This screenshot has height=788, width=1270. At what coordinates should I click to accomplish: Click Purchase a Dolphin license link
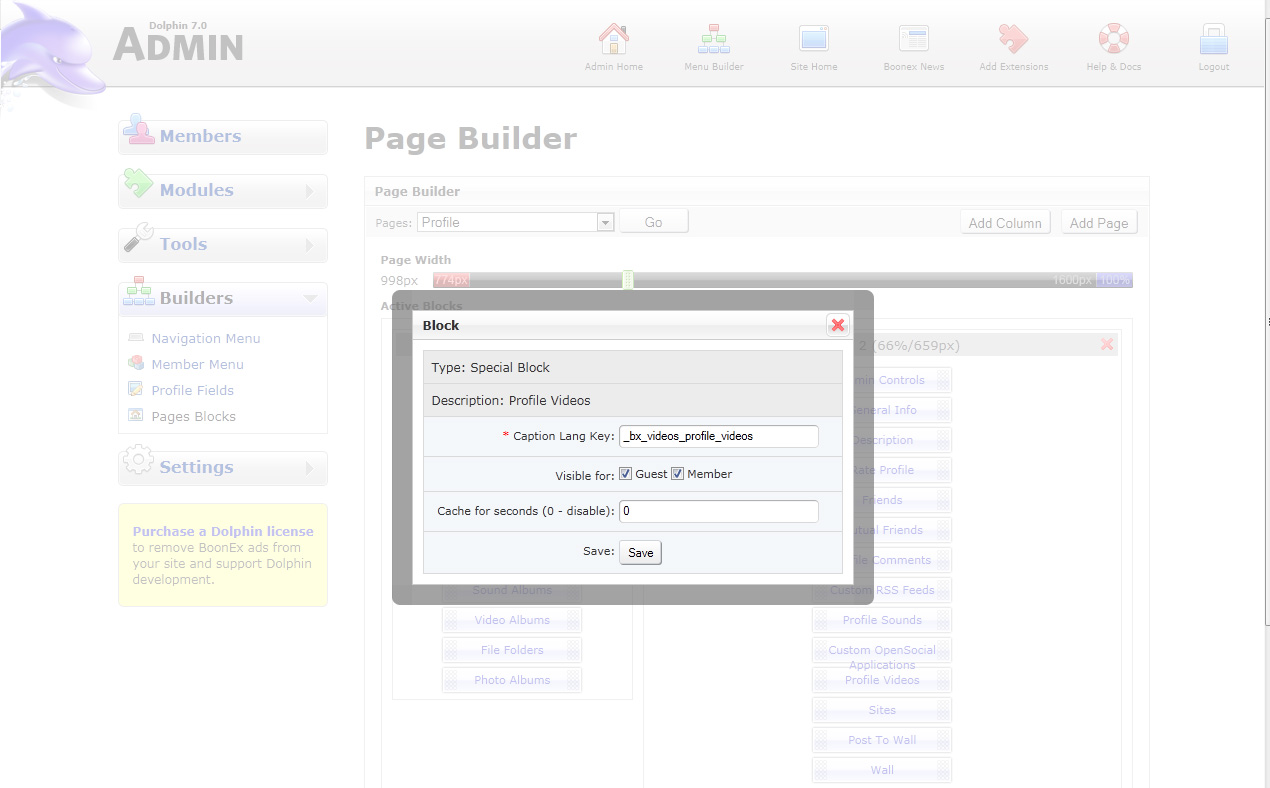(223, 532)
